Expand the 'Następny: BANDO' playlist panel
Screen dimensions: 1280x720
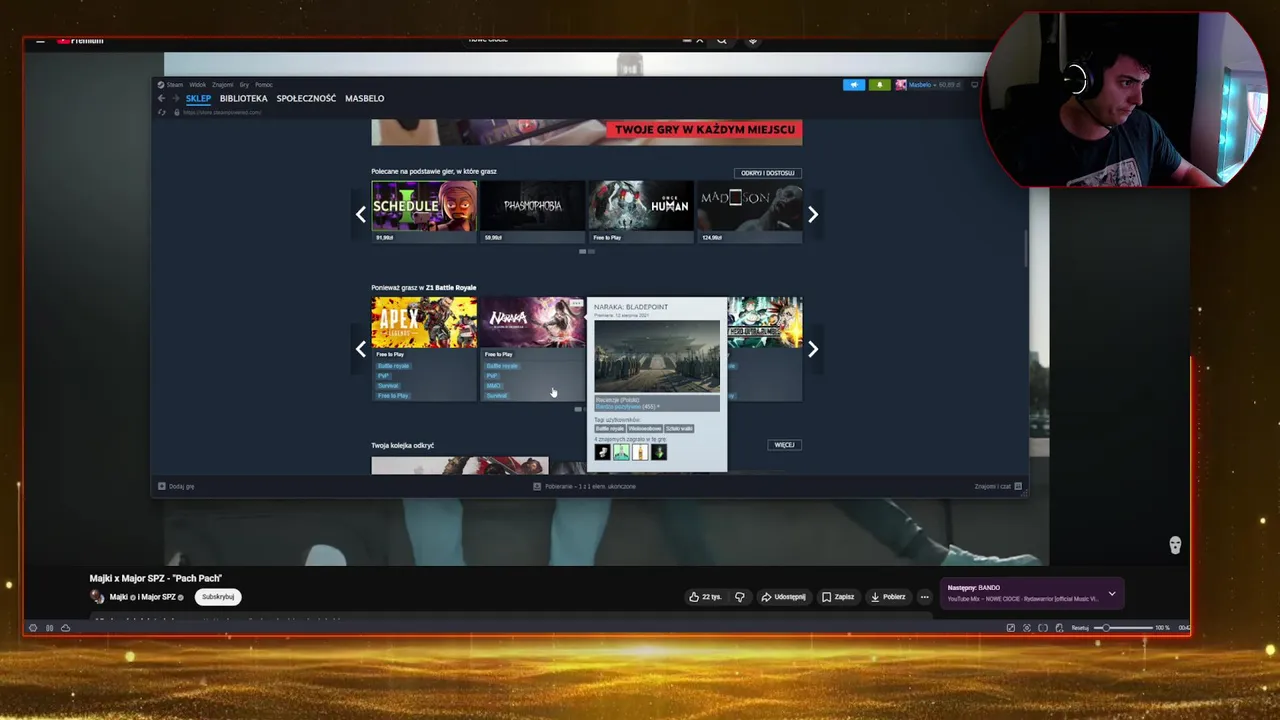(1111, 593)
